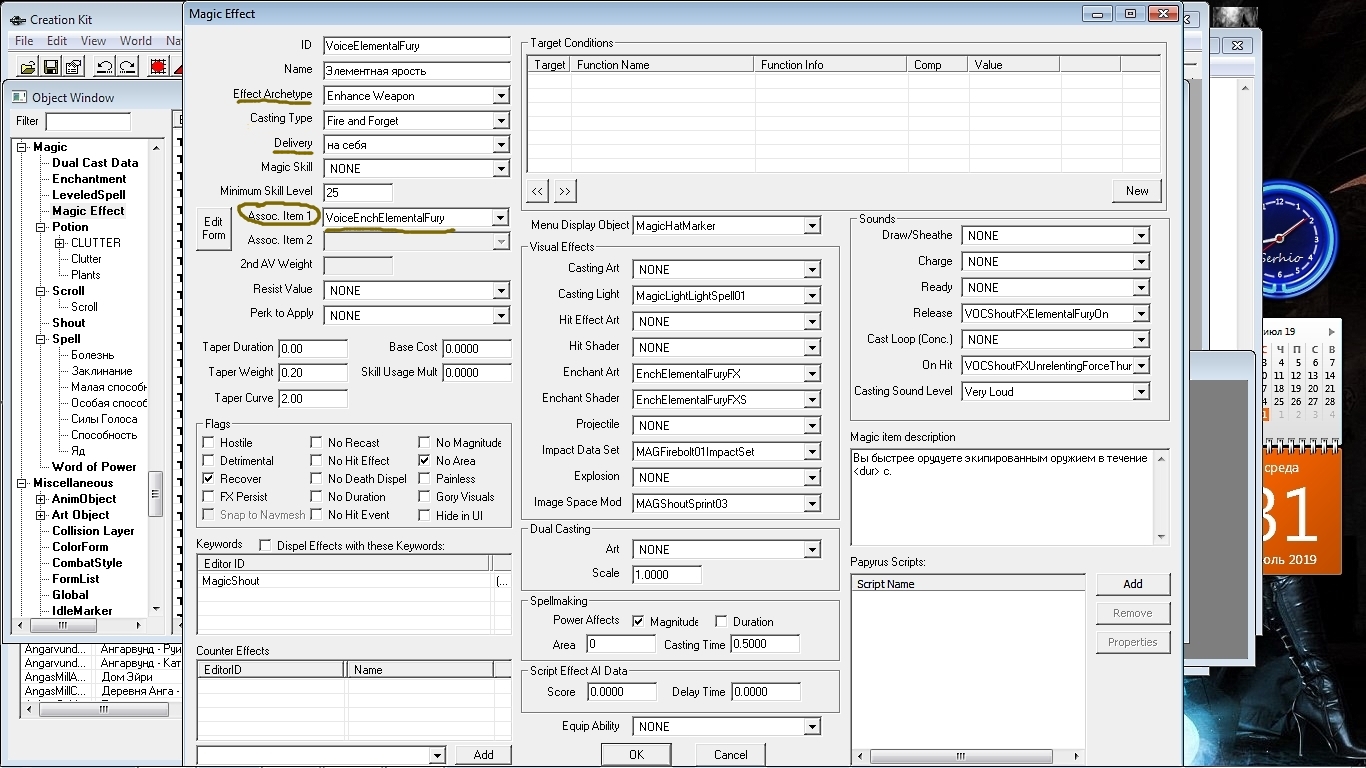Uncheck the Recover flag checkbox

[x=208, y=479]
